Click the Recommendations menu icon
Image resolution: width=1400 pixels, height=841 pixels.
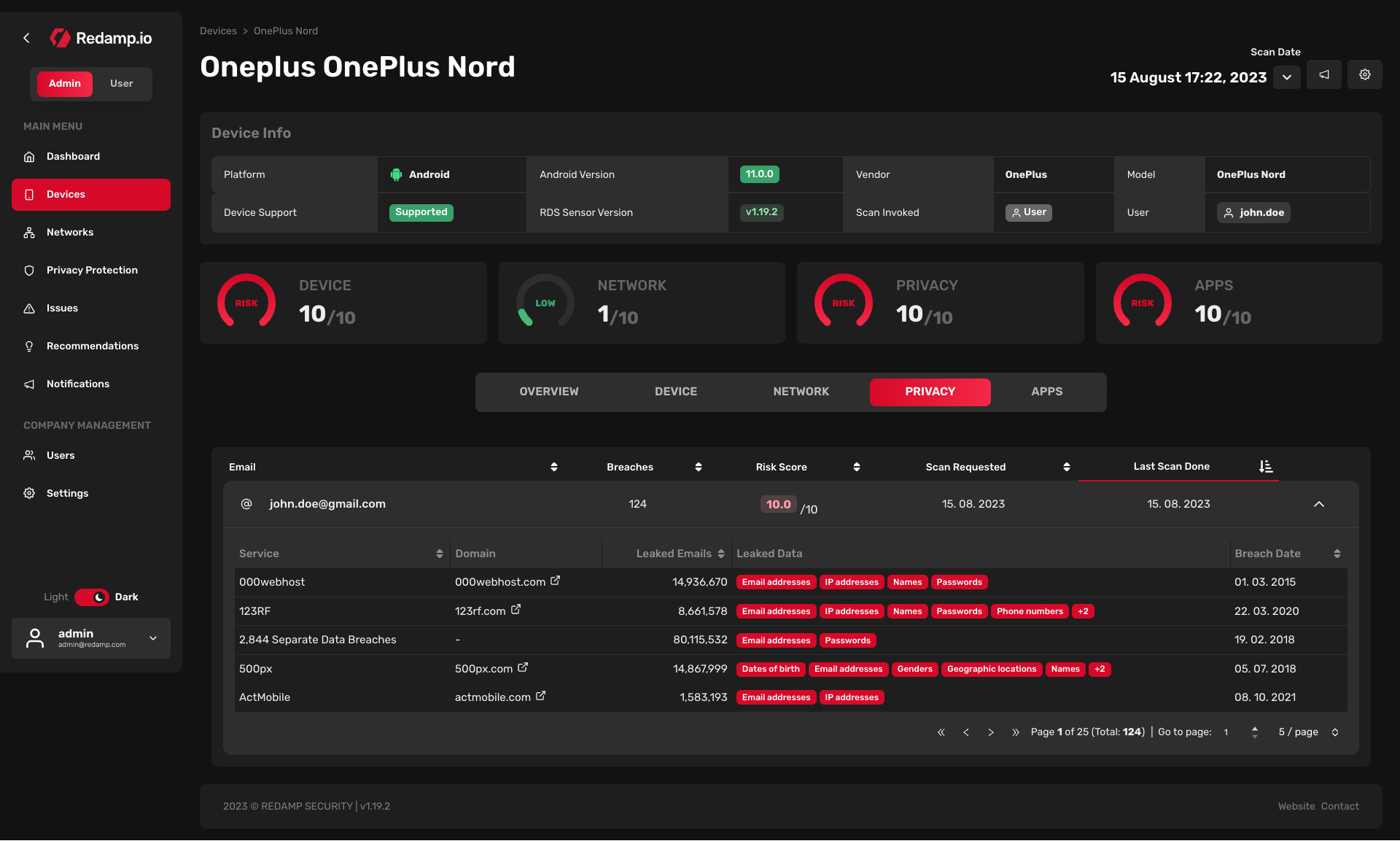click(x=29, y=346)
